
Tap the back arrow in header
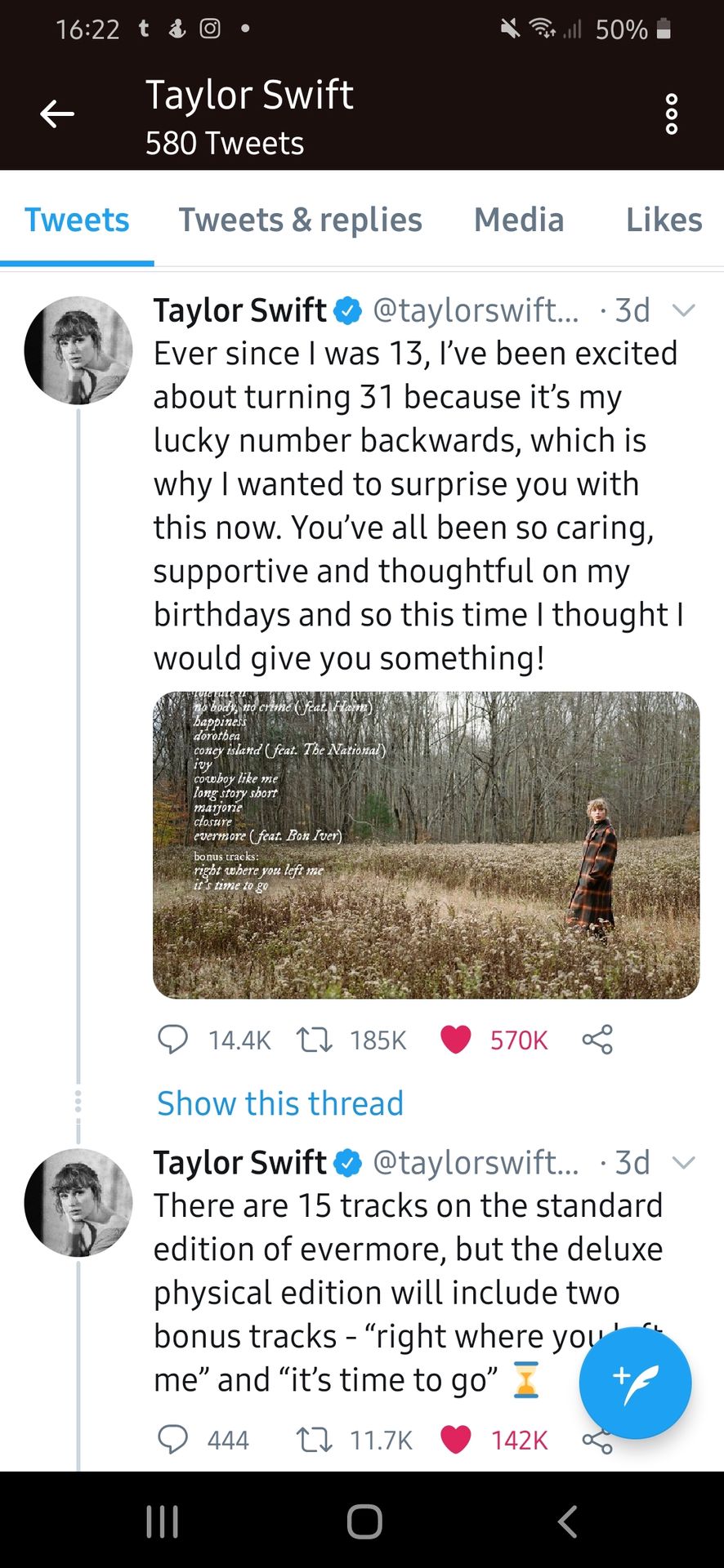(x=57, y=114)
